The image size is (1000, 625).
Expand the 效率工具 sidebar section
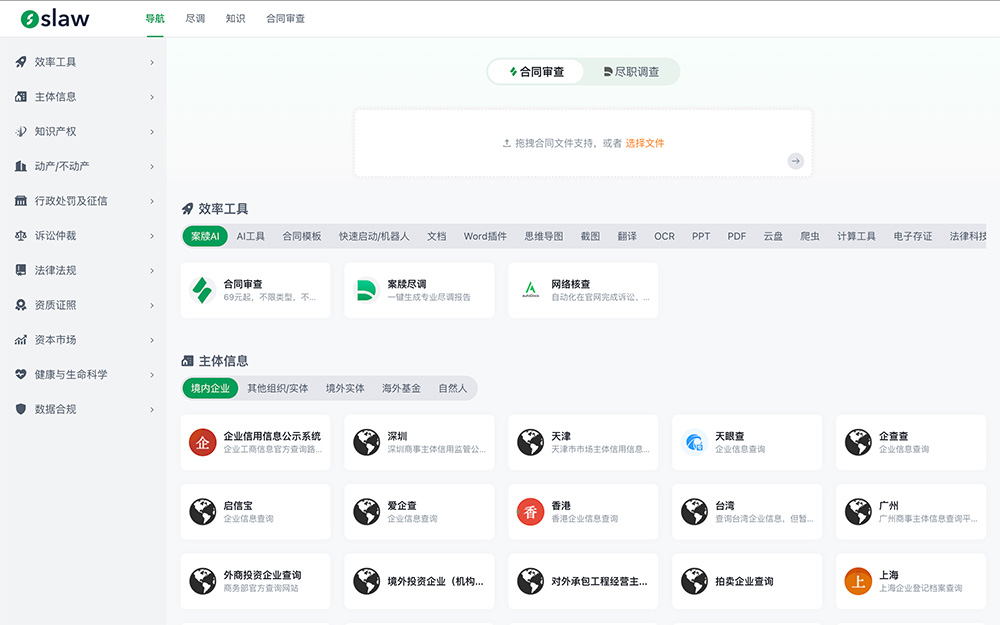coord(84,62)
